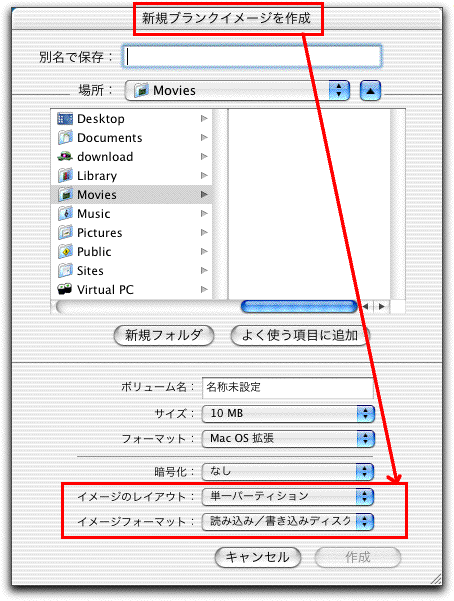The width and height of the screenshot is (454, 601).
Task: Select the Virtual PC sushi icon
Action: (65, 289)
